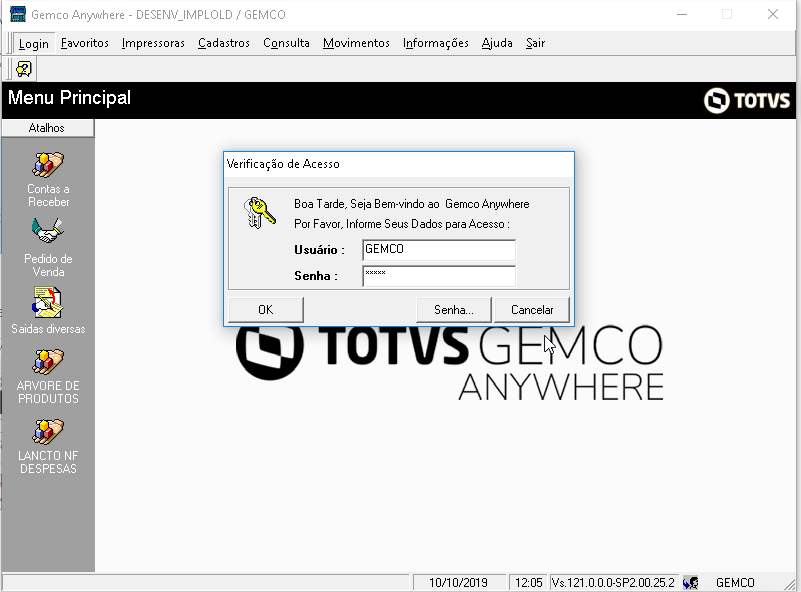Click the Menu Principal heading

(x=69, y=98)
